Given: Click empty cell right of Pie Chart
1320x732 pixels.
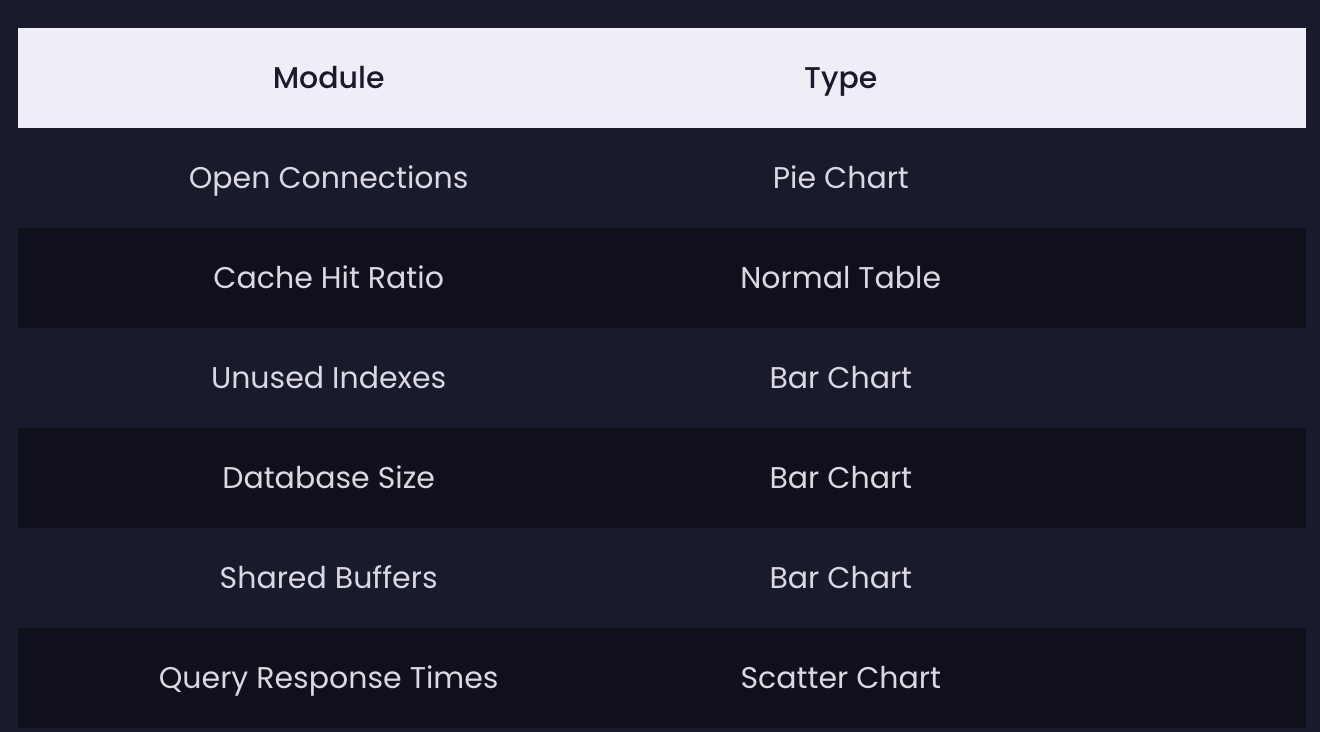Looking at the screenshot, I should 1174,178.
